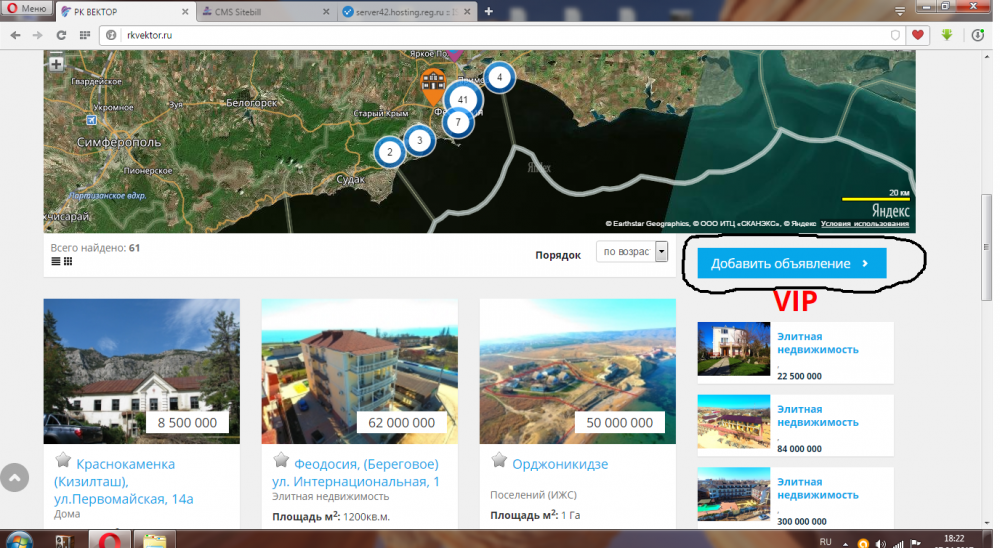Click the scroll-to-top arrow button

pos(15,478)
